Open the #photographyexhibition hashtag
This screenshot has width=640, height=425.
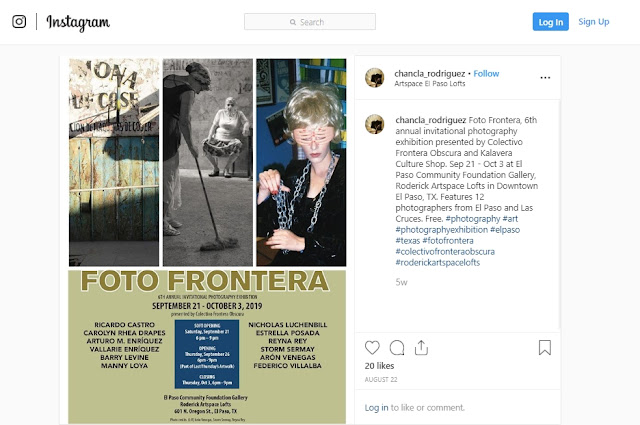[x=441, y=229]
